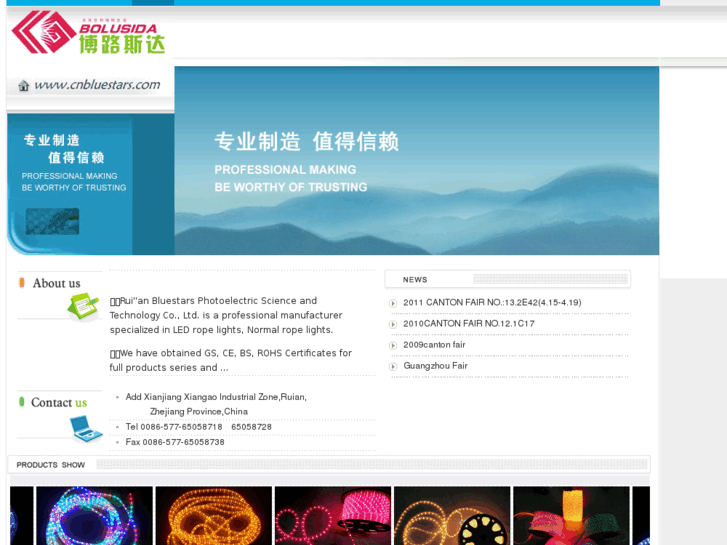Click the arrow bullet next to 2010CANTON FAIR
Screen dimensions: 727x545
tap(393, 324)
